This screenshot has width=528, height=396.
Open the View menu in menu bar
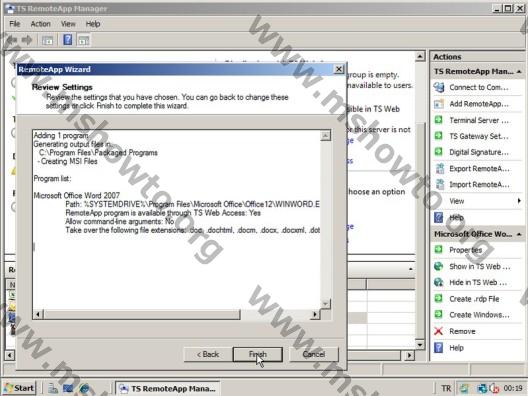point(68,24)
